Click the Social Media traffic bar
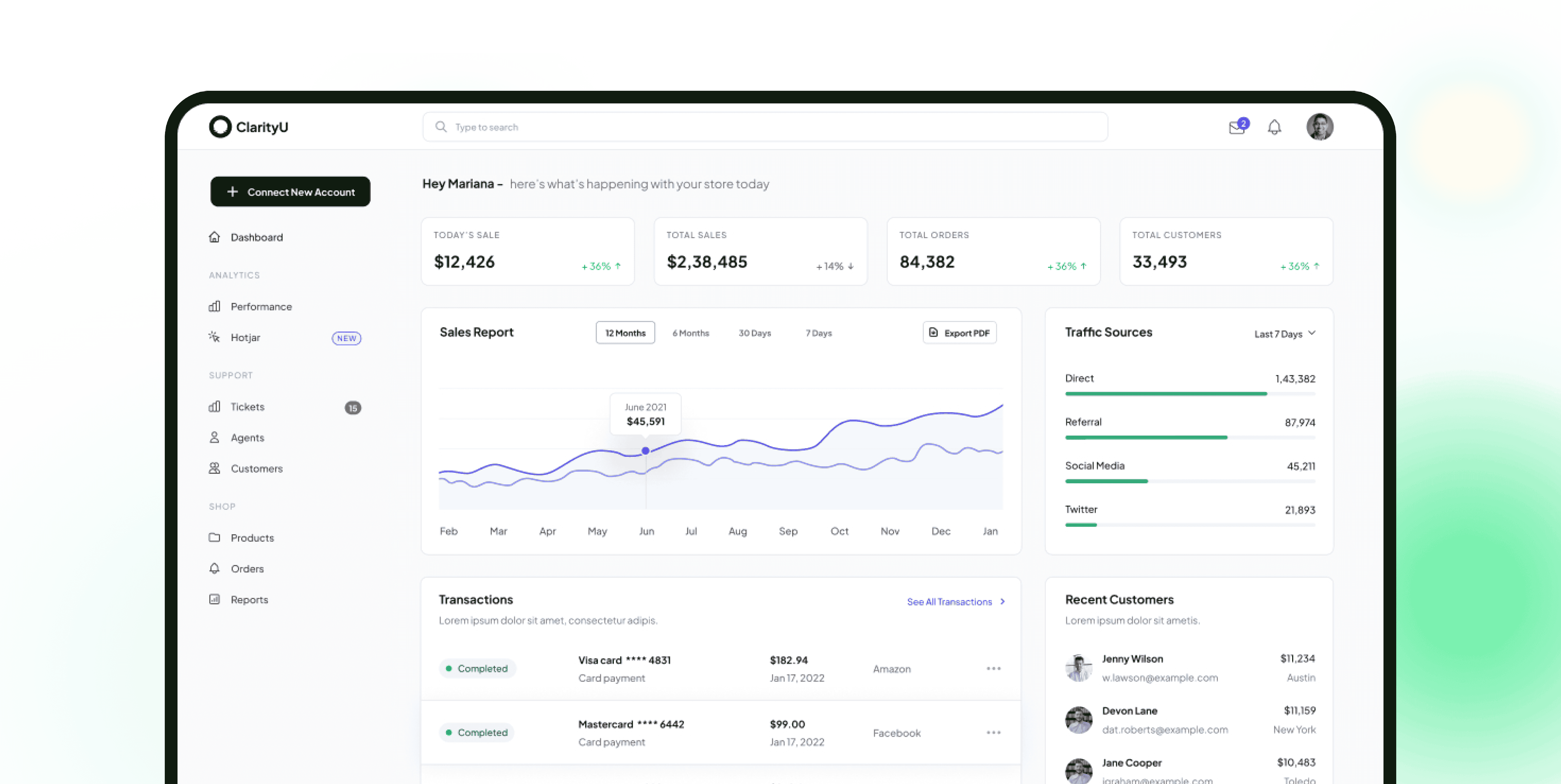Viewport: 1561px width, 784px height. point(1190,481)
